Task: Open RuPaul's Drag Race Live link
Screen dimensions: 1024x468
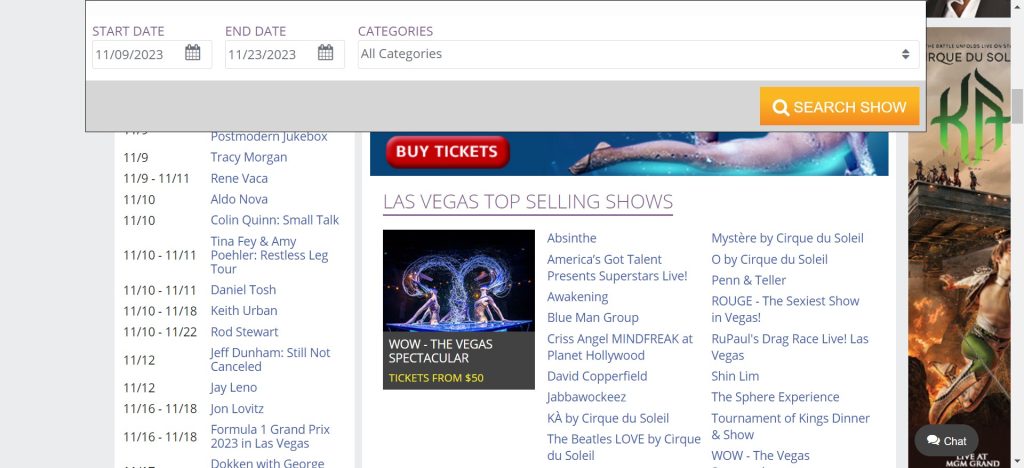Action: 790,347
